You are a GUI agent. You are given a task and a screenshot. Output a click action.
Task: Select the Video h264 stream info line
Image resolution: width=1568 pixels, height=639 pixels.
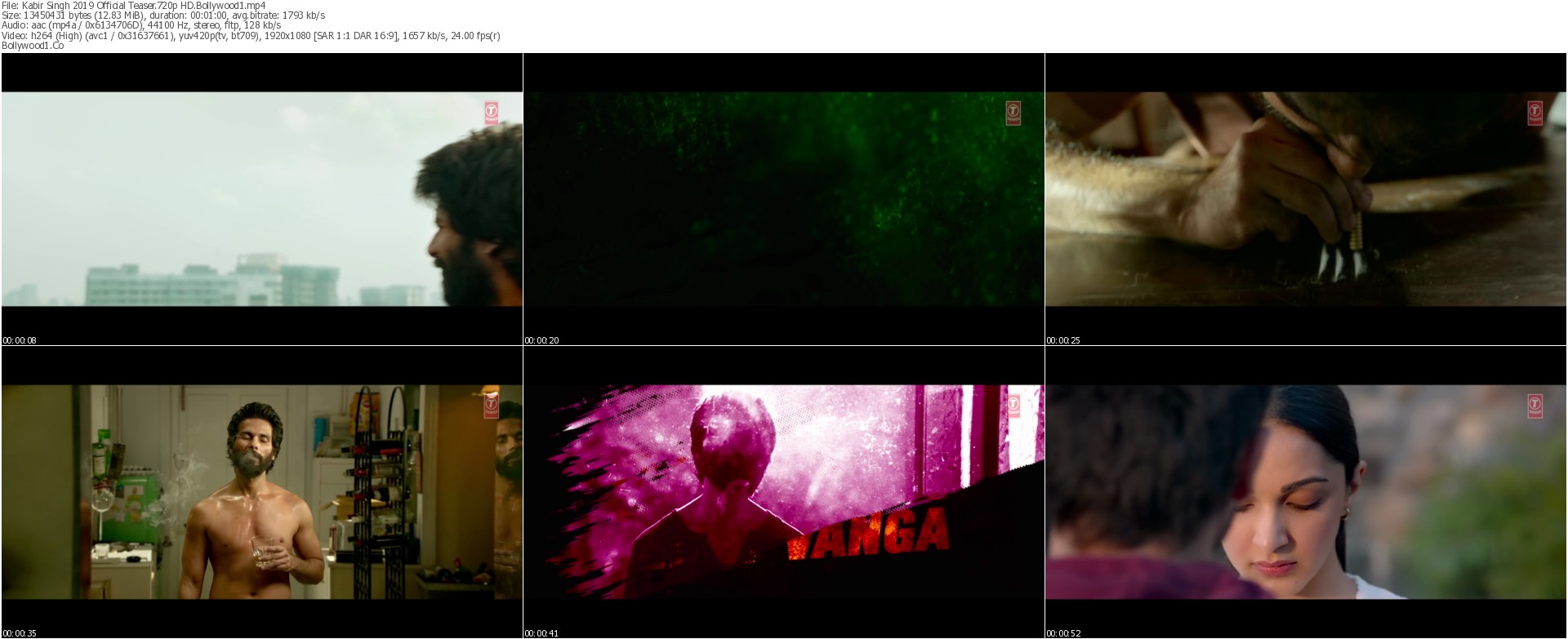point(252,35)
